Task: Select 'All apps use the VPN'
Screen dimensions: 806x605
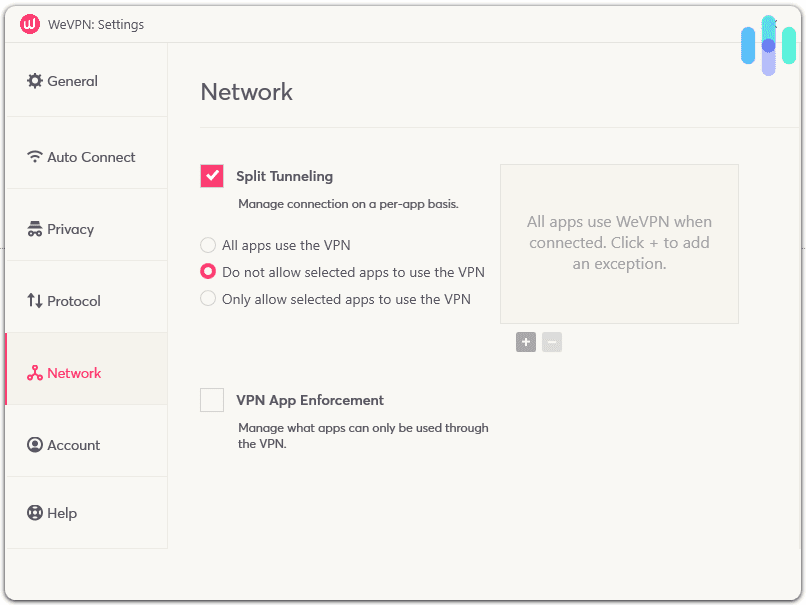Action: [208, 245]
